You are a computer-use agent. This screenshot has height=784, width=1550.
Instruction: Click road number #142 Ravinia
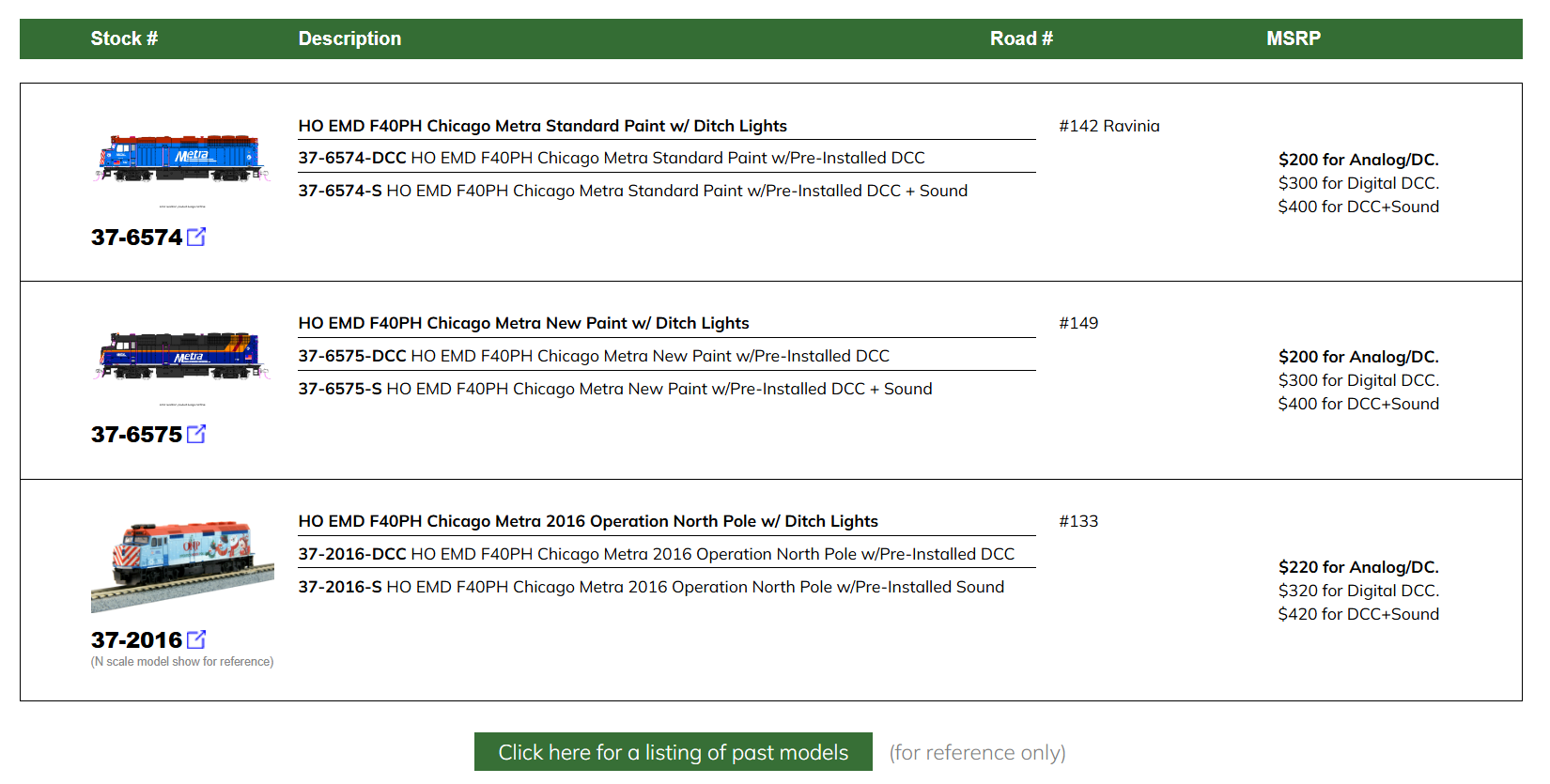[x=1108, y=126]
